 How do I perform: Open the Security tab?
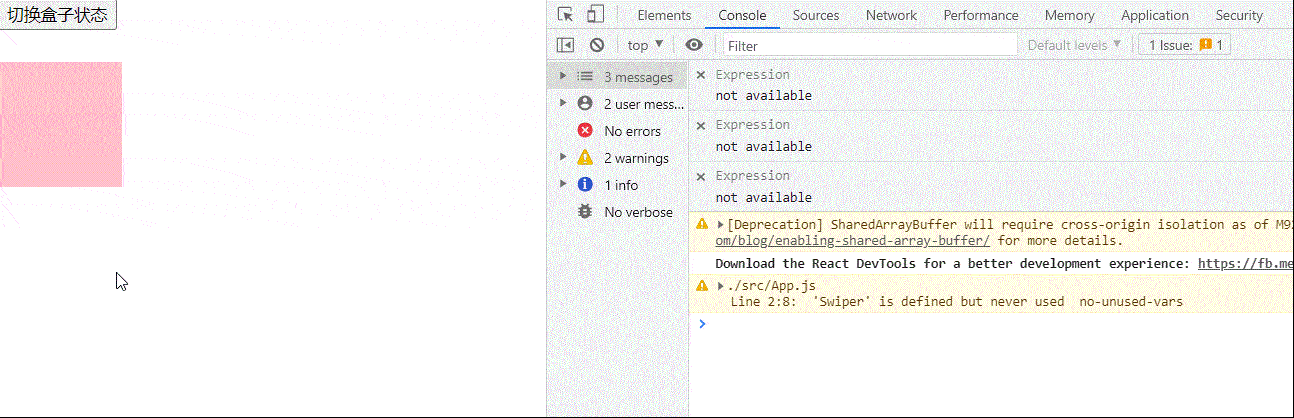(1239, 15)
